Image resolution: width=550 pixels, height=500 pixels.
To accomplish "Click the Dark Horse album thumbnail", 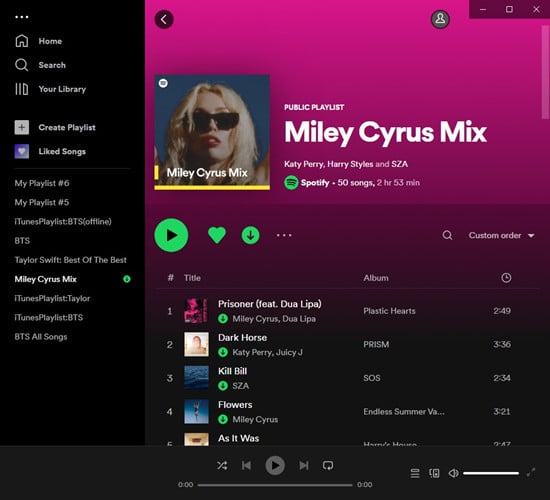I will (196, 345).
